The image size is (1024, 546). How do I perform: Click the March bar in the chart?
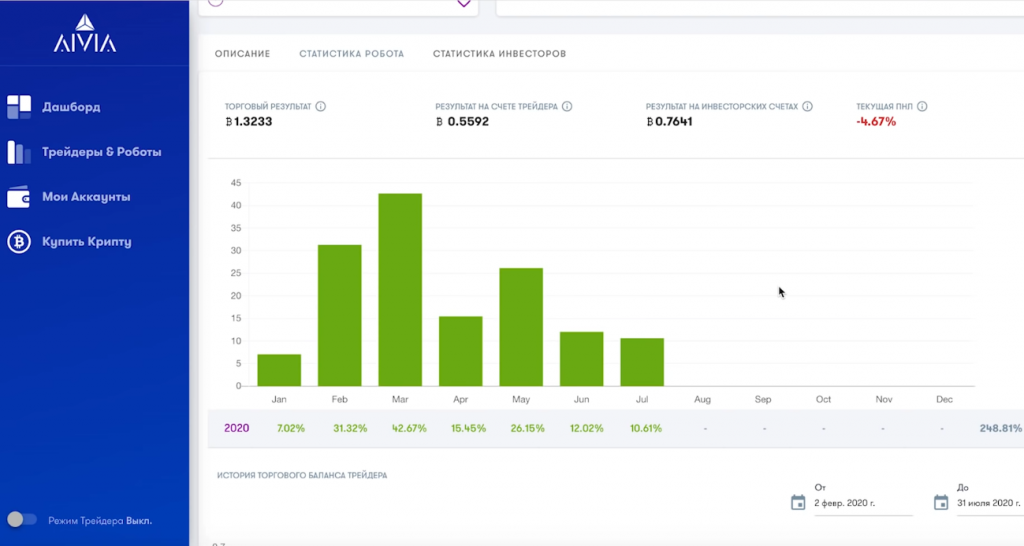(400, 290)
